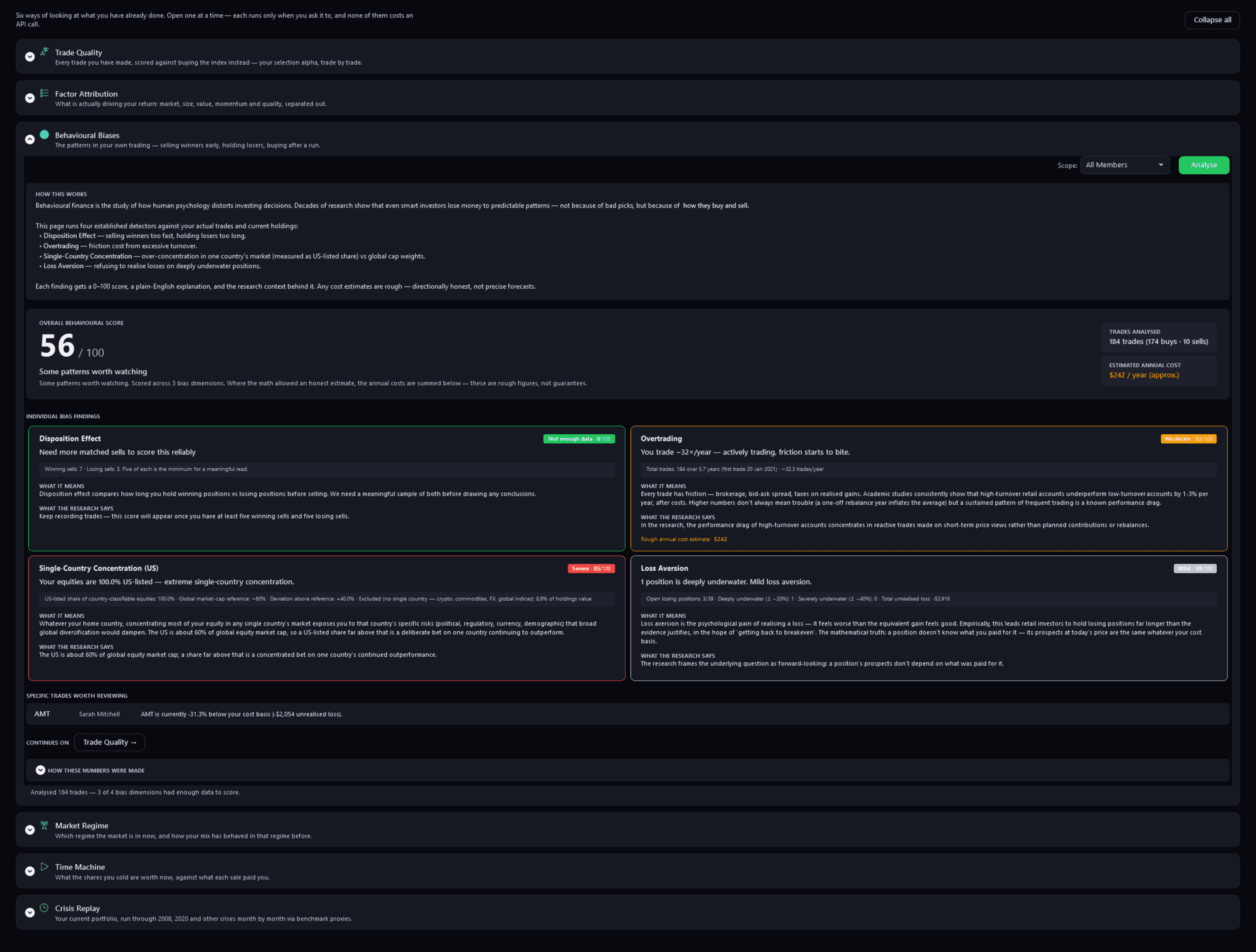This screenshot has width=1256, height=952.
Task: Expand the Time Machine section chevron
Action: [30, 872]
